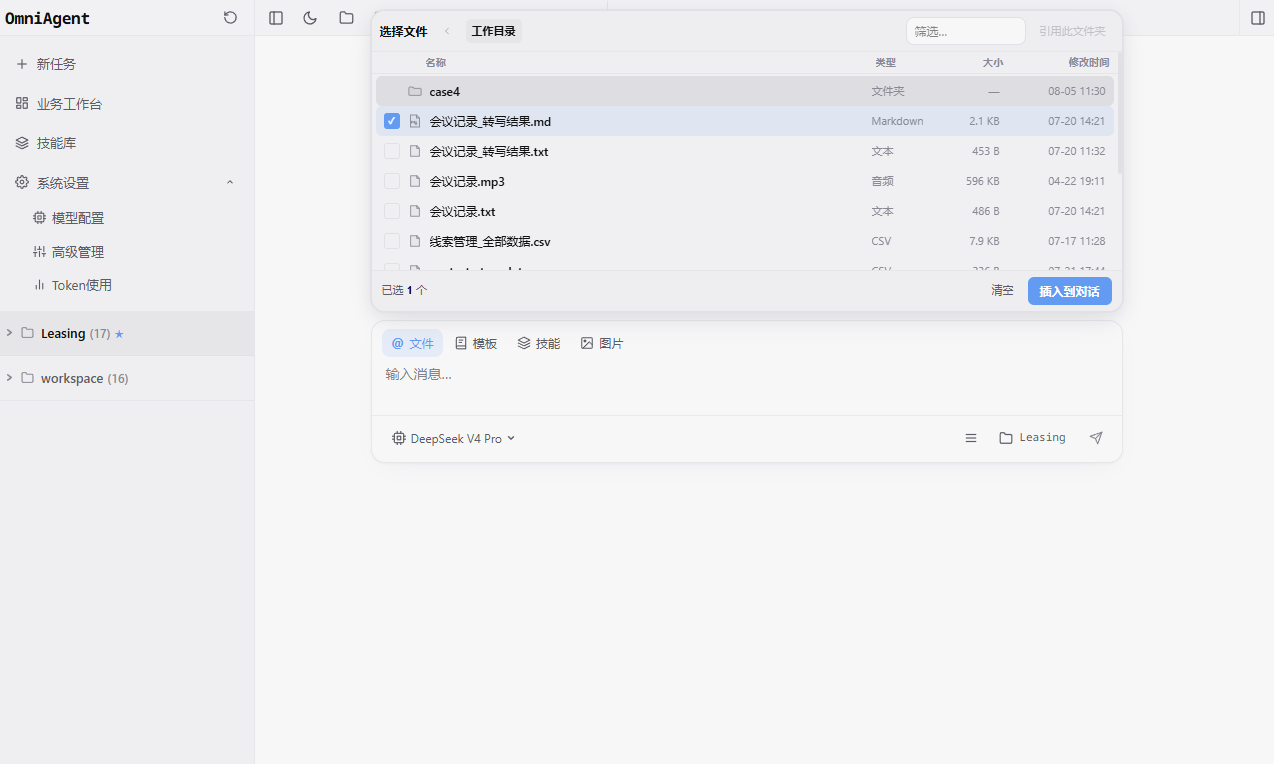Collapse the 系统设置 section chevron

(x=230, y=183)
